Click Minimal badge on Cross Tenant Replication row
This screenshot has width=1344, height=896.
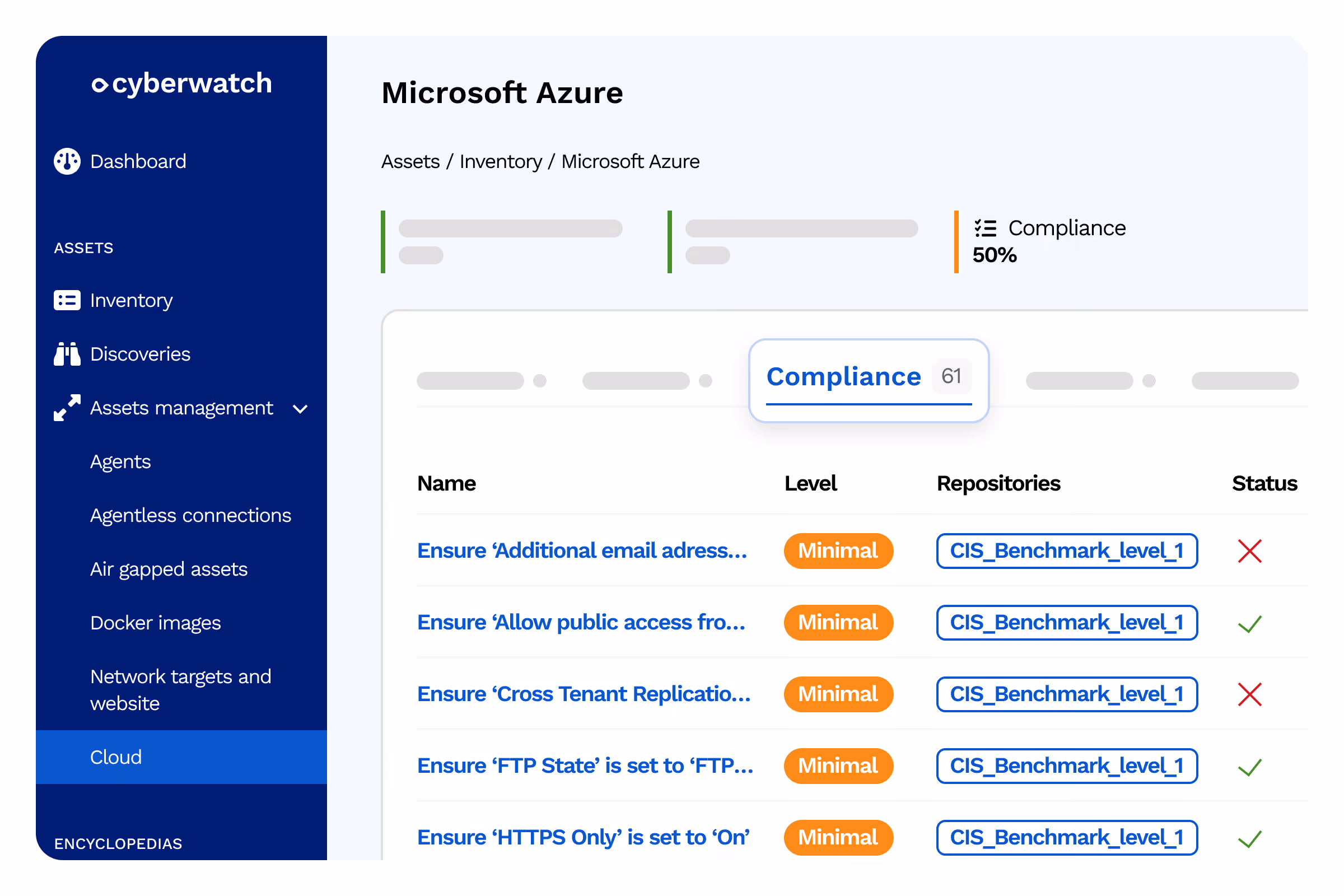838,694
